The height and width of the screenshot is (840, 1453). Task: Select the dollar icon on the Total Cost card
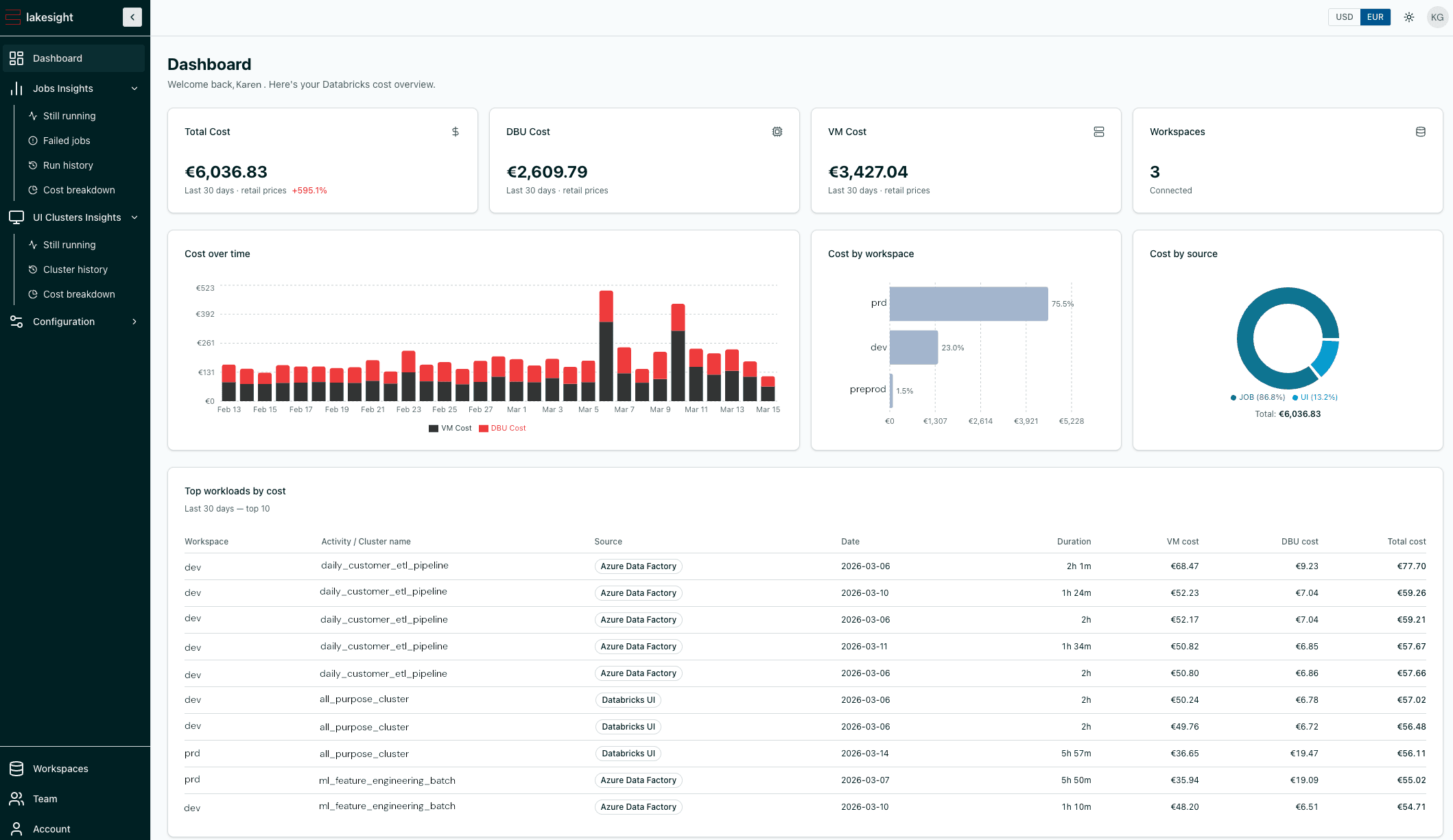pyautogui.click(x=455, y=131)
